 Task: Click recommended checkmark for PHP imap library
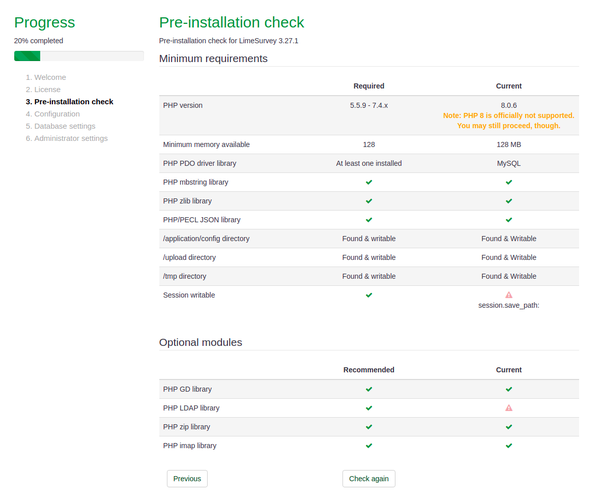369,446
